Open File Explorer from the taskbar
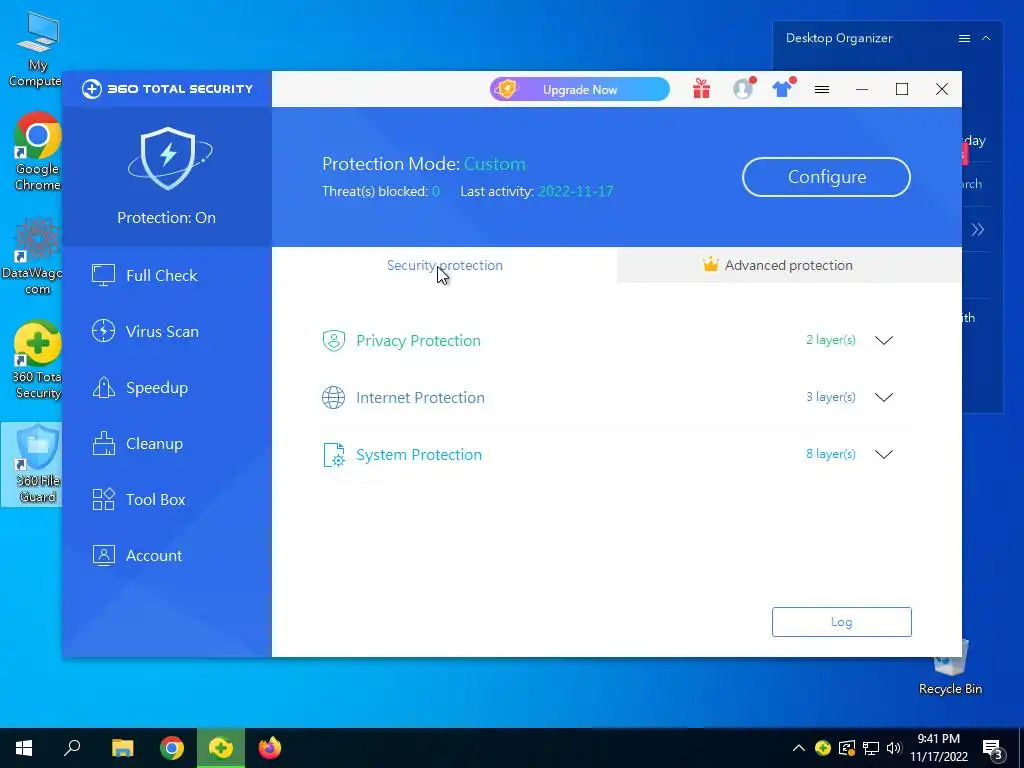The height and width of the screenshot is (768, 1024). pyautogui.click(x=122, y=748)
